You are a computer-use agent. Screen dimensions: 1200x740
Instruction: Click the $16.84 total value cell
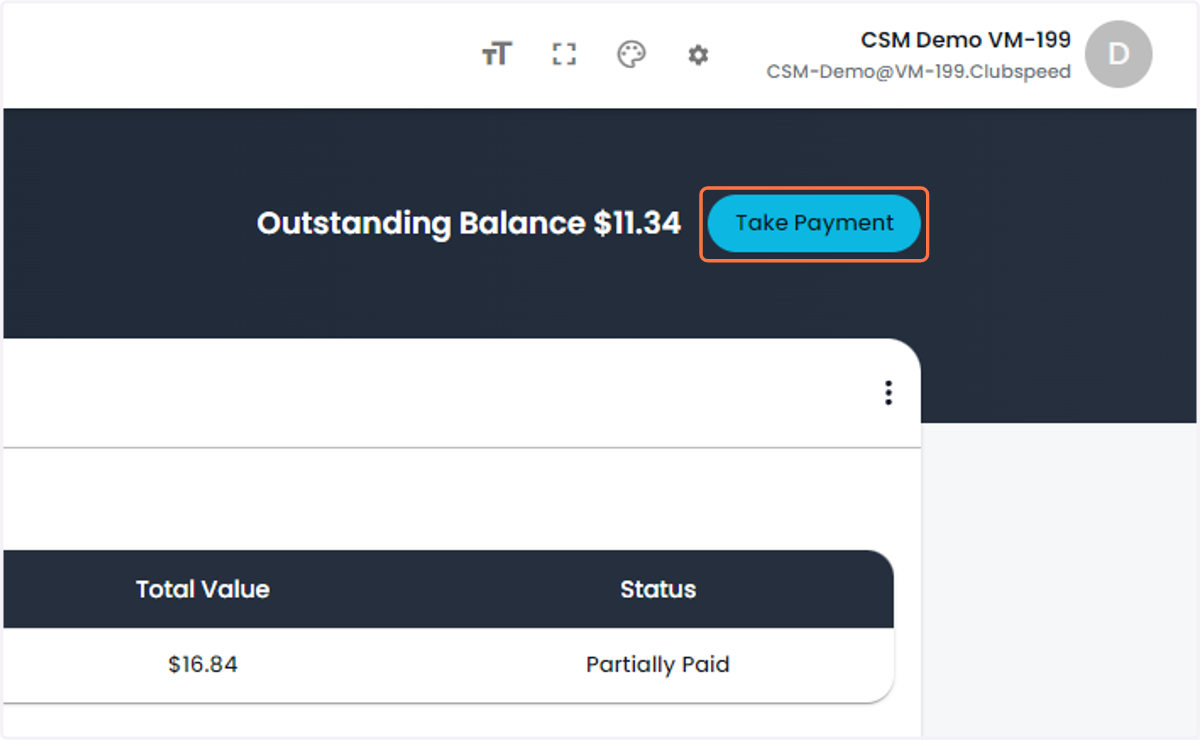pyautogui.click(x=203, y=664)
